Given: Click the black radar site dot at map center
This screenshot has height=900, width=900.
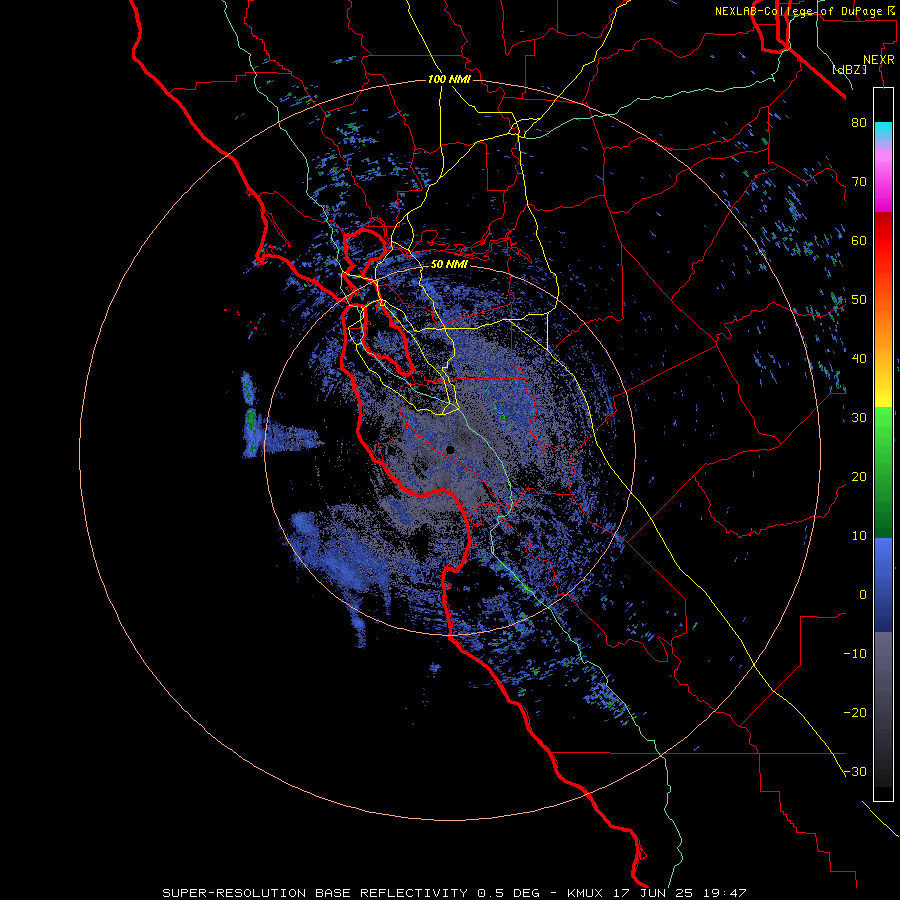Looking at the screenshot, I should click(x=451, y=450).
